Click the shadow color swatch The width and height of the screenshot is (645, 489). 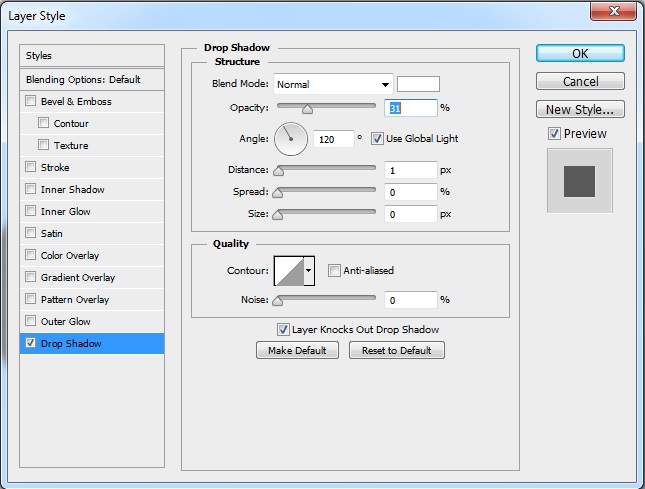418,84
